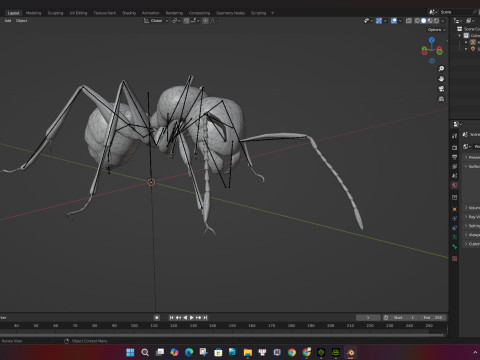This screenshot has height=360, width=480.
Task: Open the snapping options dropdown
Action: (195, 21)
